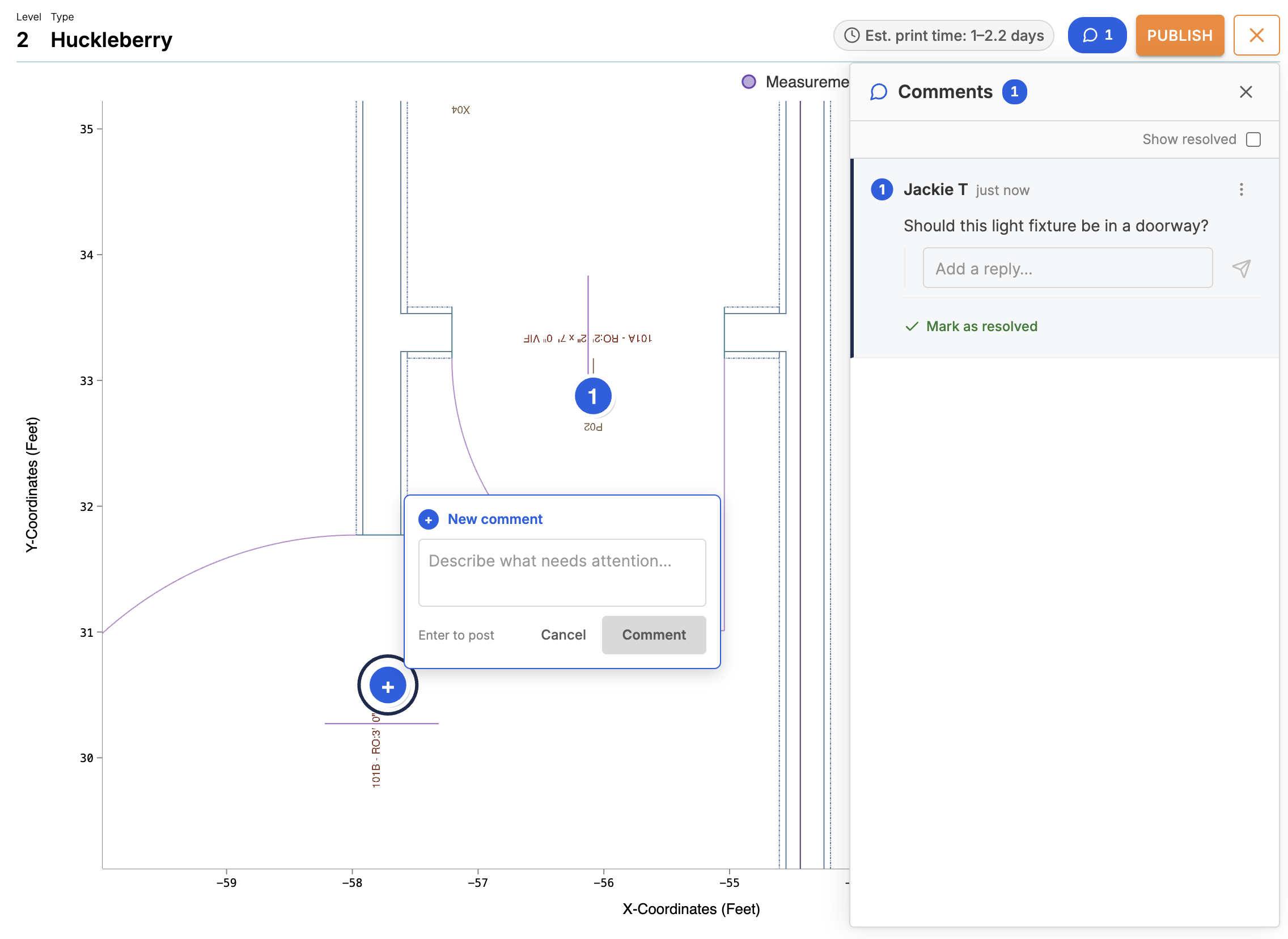The width and height of the screenshot is (1288, 939).
Task: Click Cancel in the new comment popup
Action: point(562,635)
